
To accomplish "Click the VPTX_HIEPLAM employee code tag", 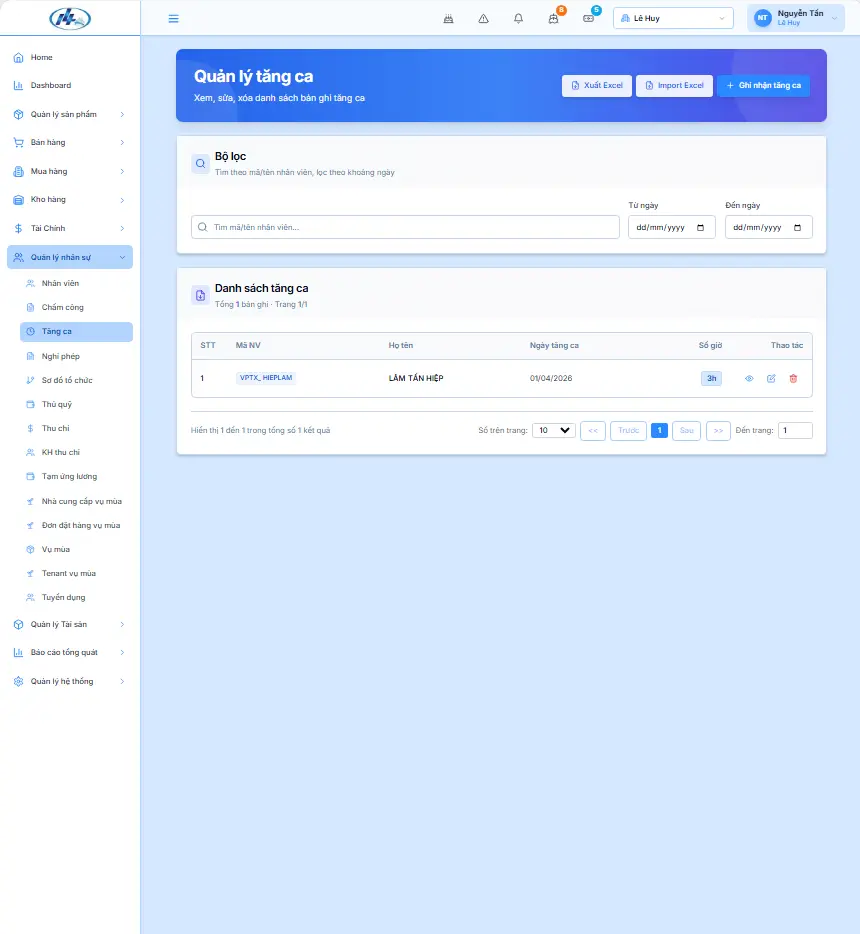I will [266, 378].
